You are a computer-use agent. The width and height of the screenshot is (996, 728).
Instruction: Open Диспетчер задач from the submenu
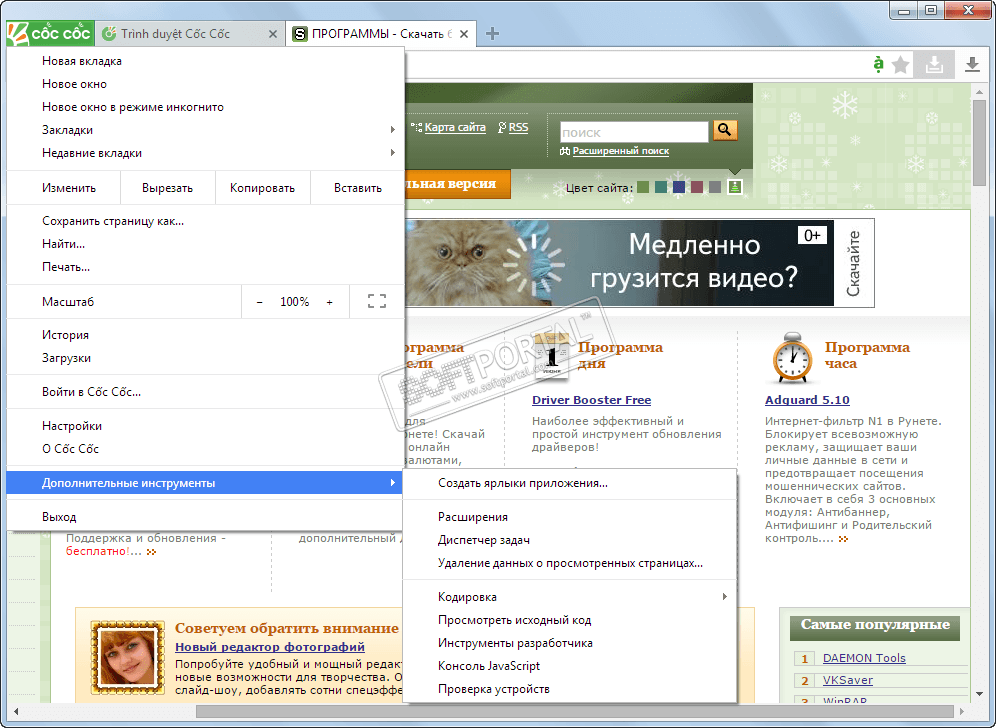(570, 540)
